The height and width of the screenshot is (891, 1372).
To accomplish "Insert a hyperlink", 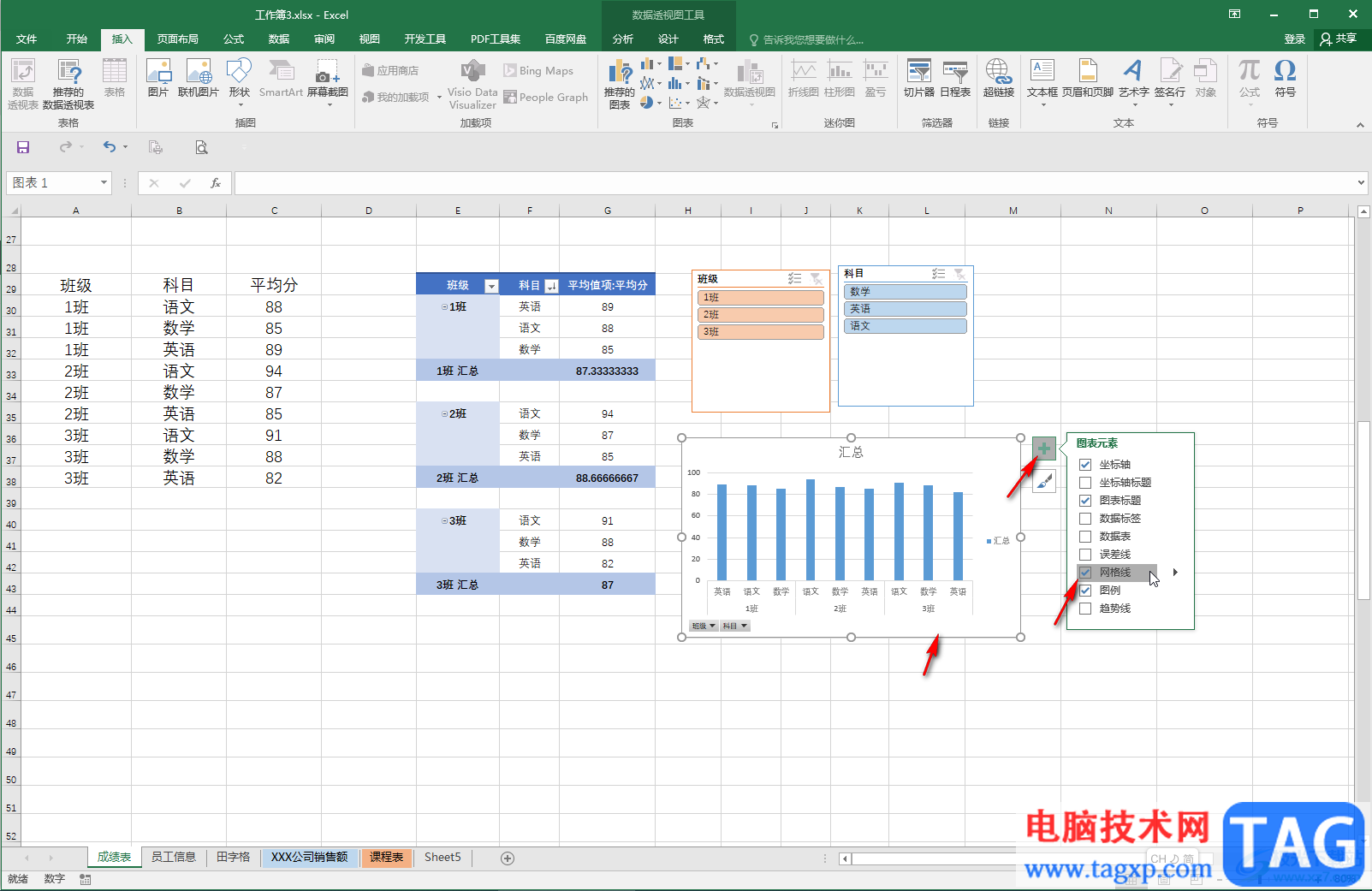I will [x=999, y=78].
